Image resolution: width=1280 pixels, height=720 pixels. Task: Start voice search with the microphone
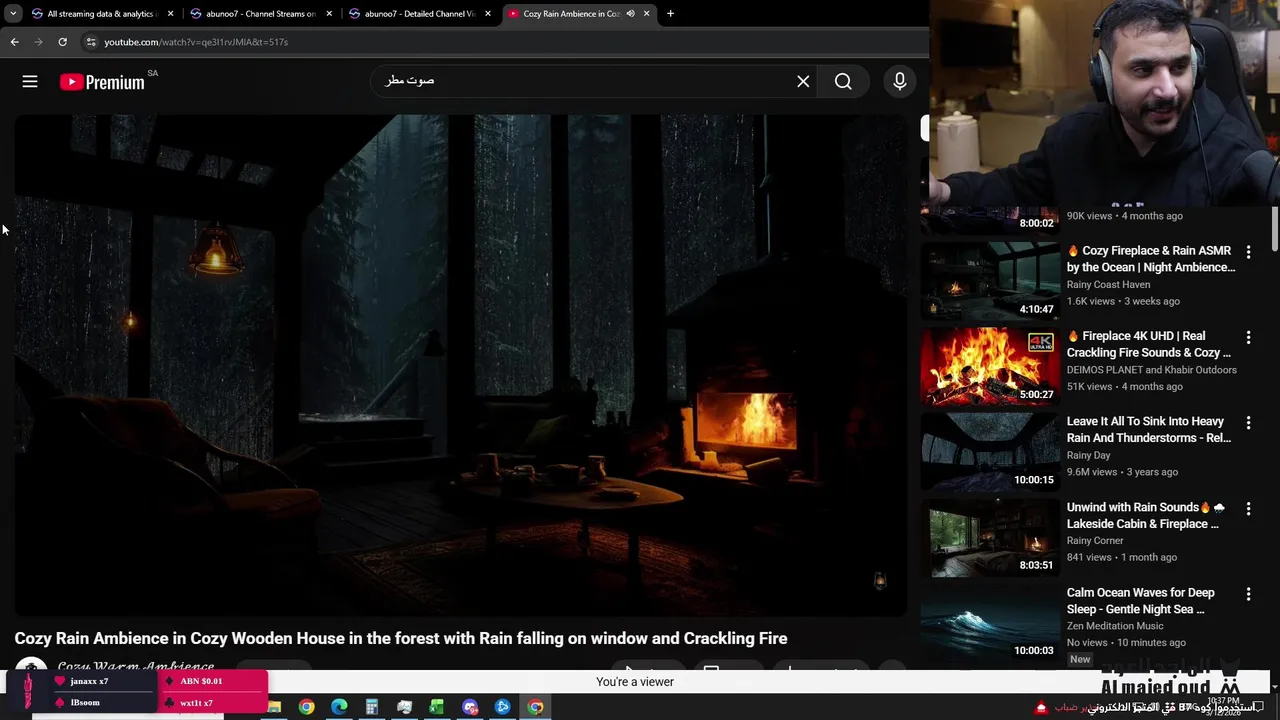900,82
